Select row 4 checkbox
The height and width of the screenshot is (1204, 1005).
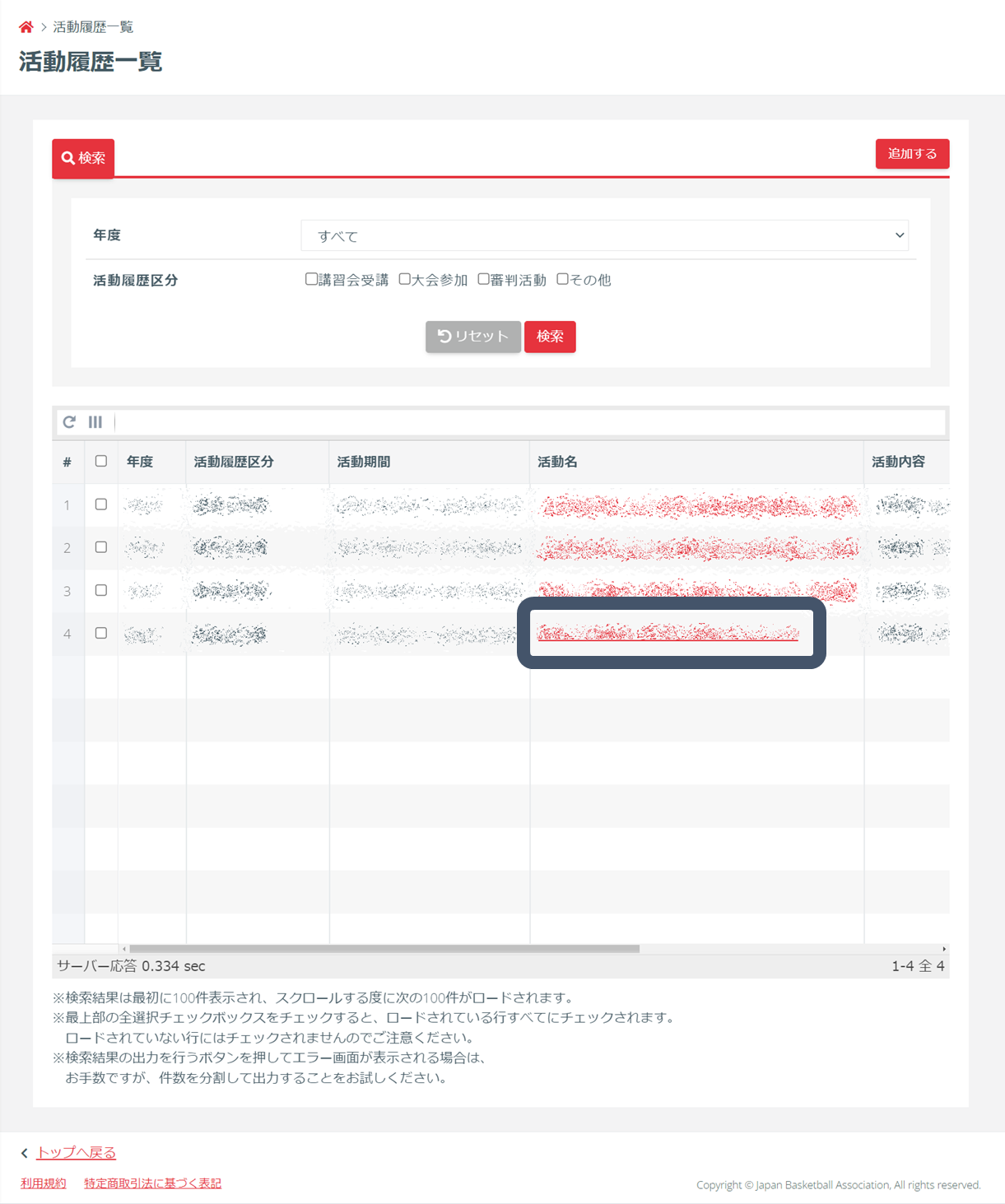(x=101, y=633)
